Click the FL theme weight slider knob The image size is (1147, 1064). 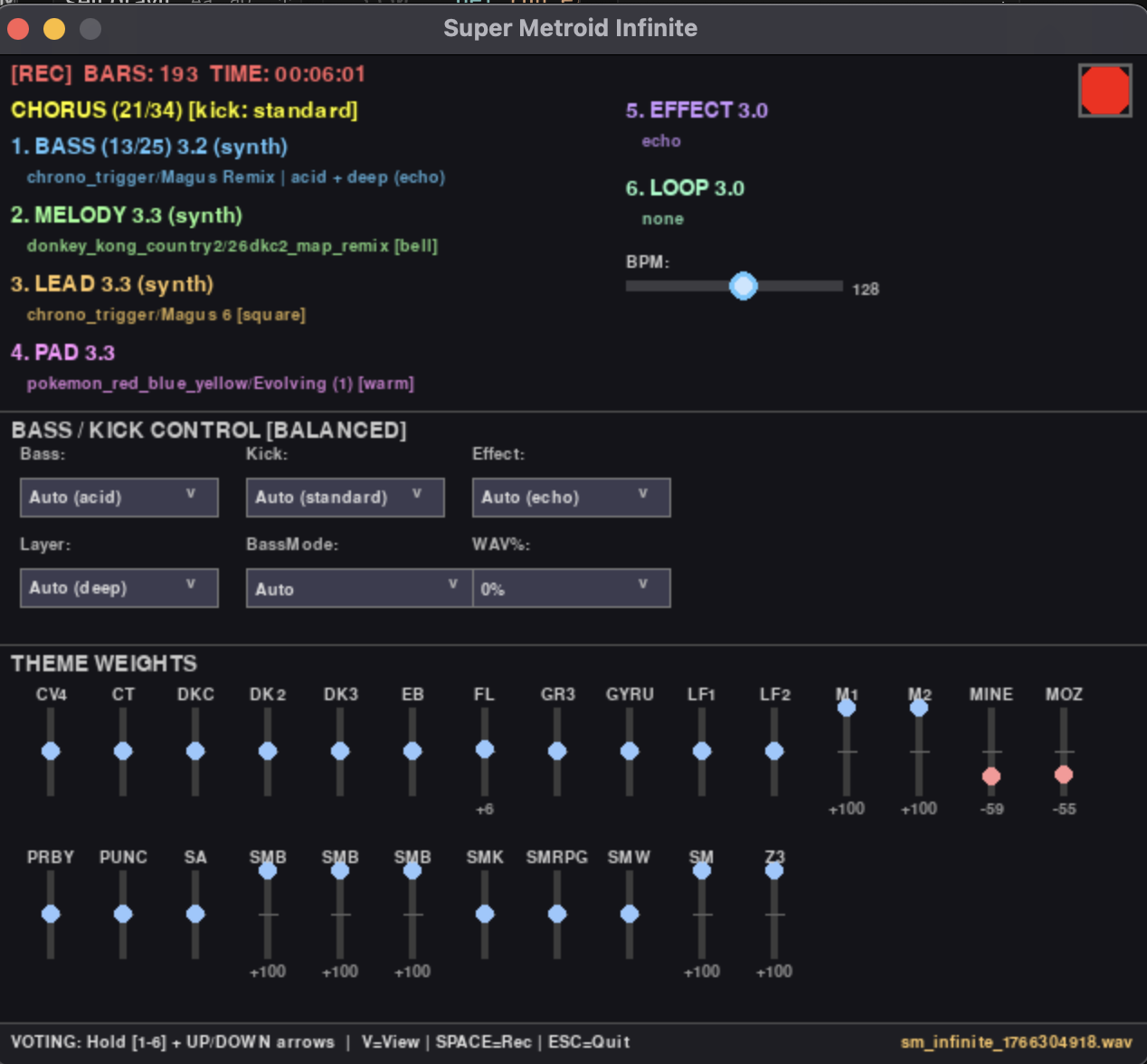coord(485,749)
